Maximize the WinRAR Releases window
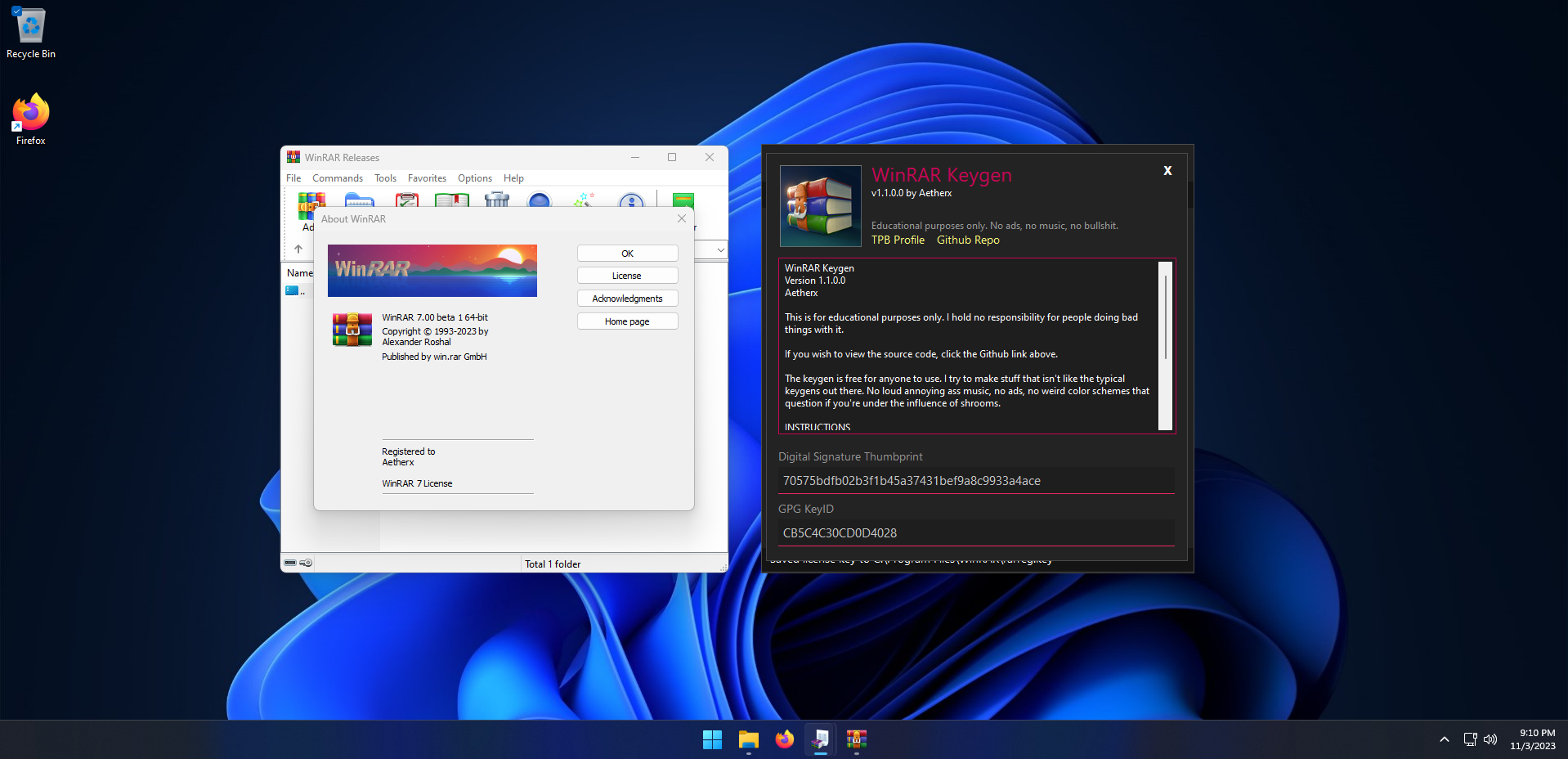This screenshot has height=759, width=1568. point(672,157)
